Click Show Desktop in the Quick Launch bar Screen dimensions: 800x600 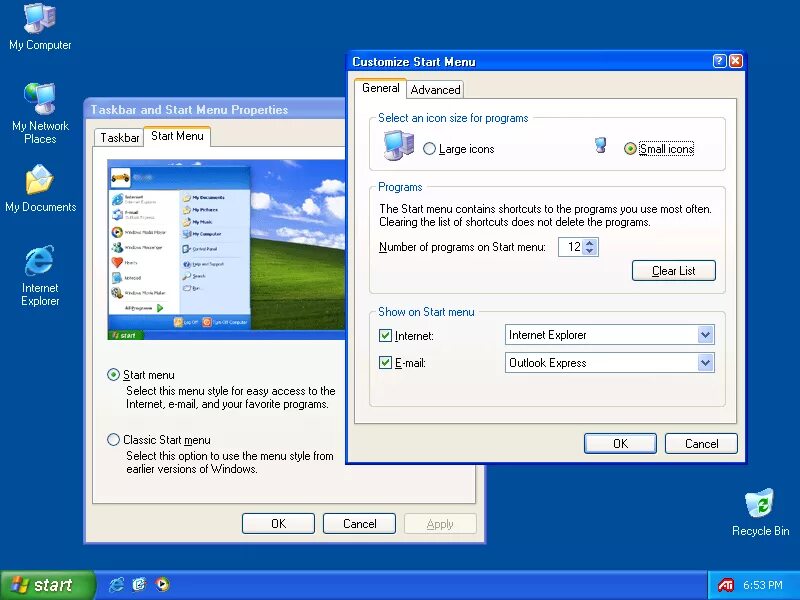(140, 585)
